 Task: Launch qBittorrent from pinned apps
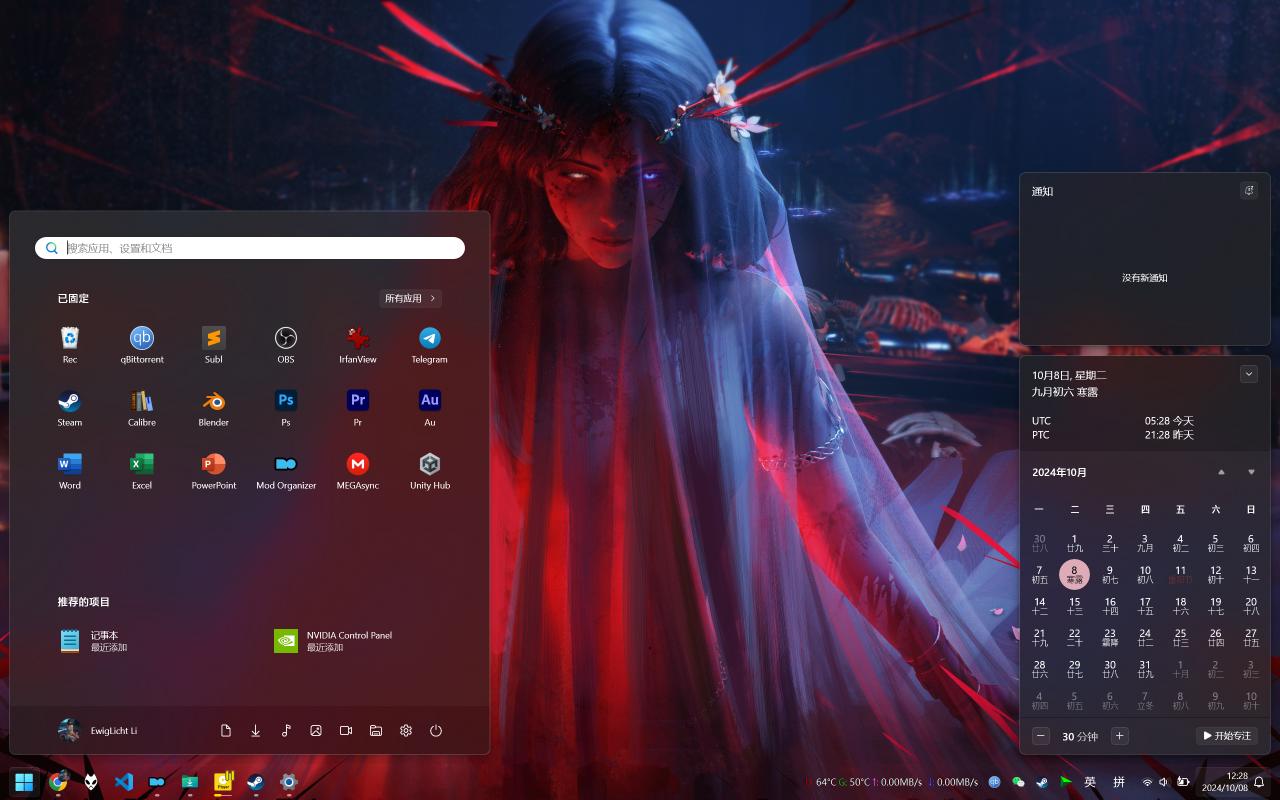coord(142,345)
